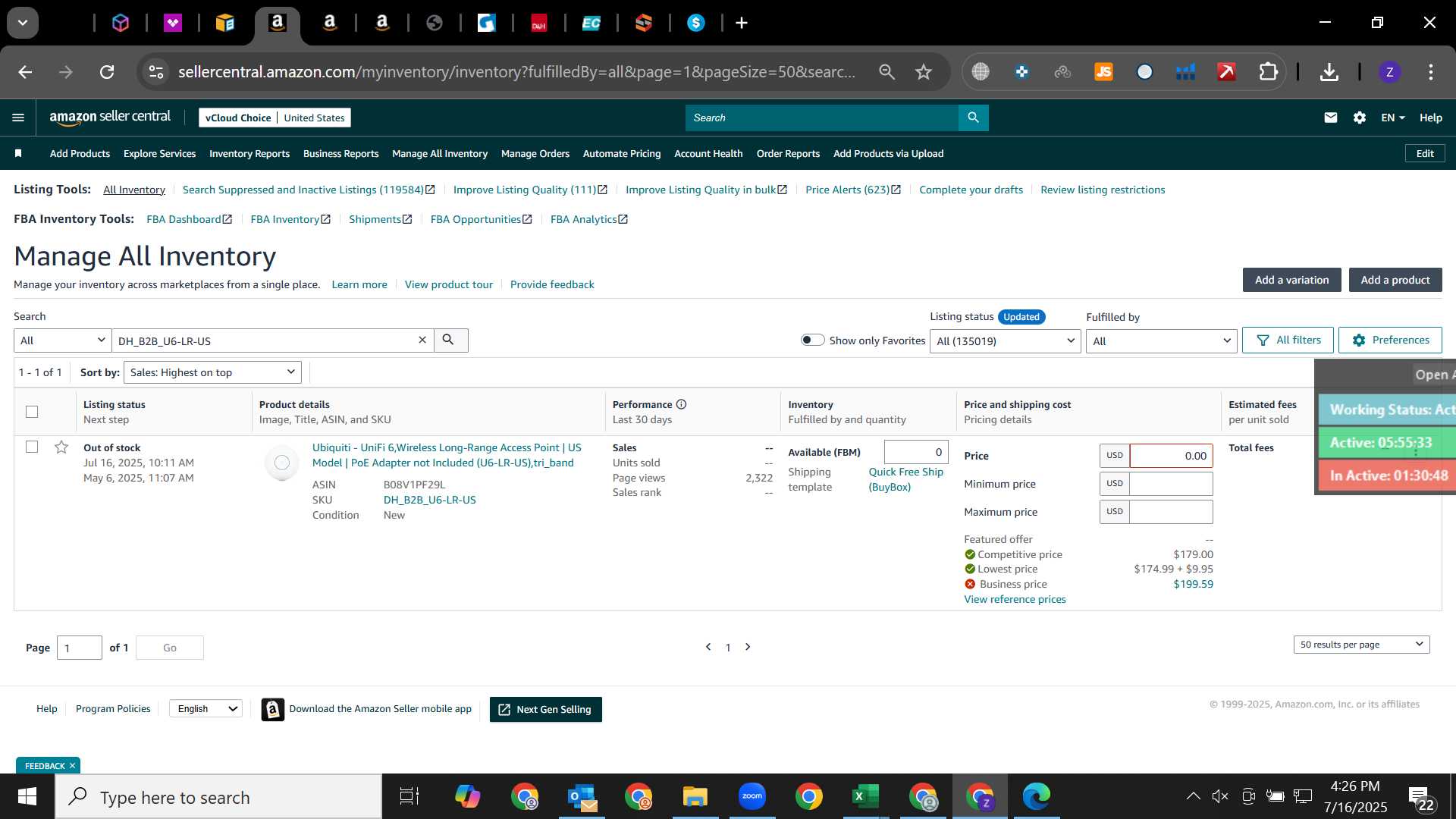Click Next Gen Selling button
The height and width of the screenshot is (819, 1456).
point(546,709)
